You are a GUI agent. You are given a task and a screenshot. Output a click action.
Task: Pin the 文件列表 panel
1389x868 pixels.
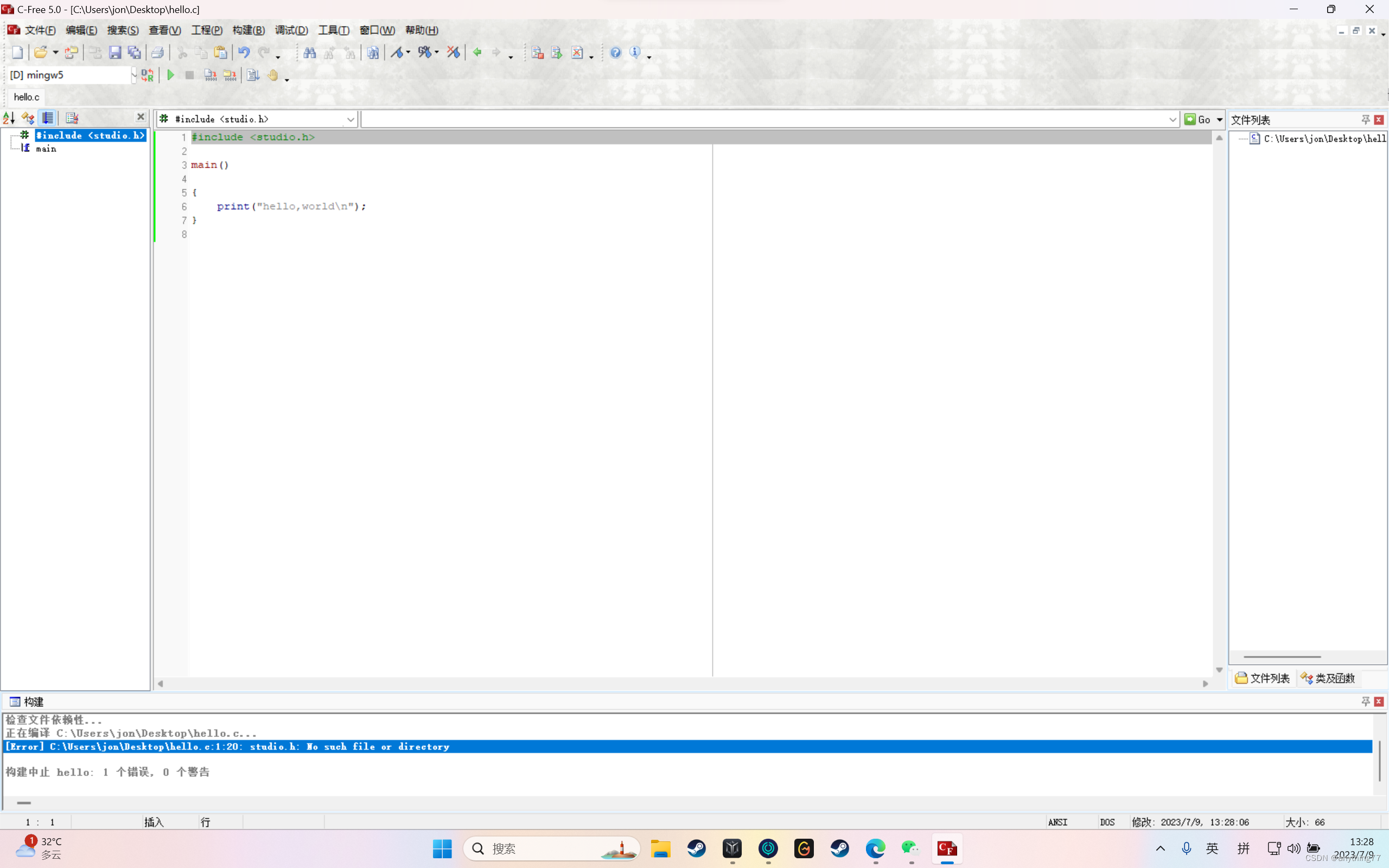1365,119
